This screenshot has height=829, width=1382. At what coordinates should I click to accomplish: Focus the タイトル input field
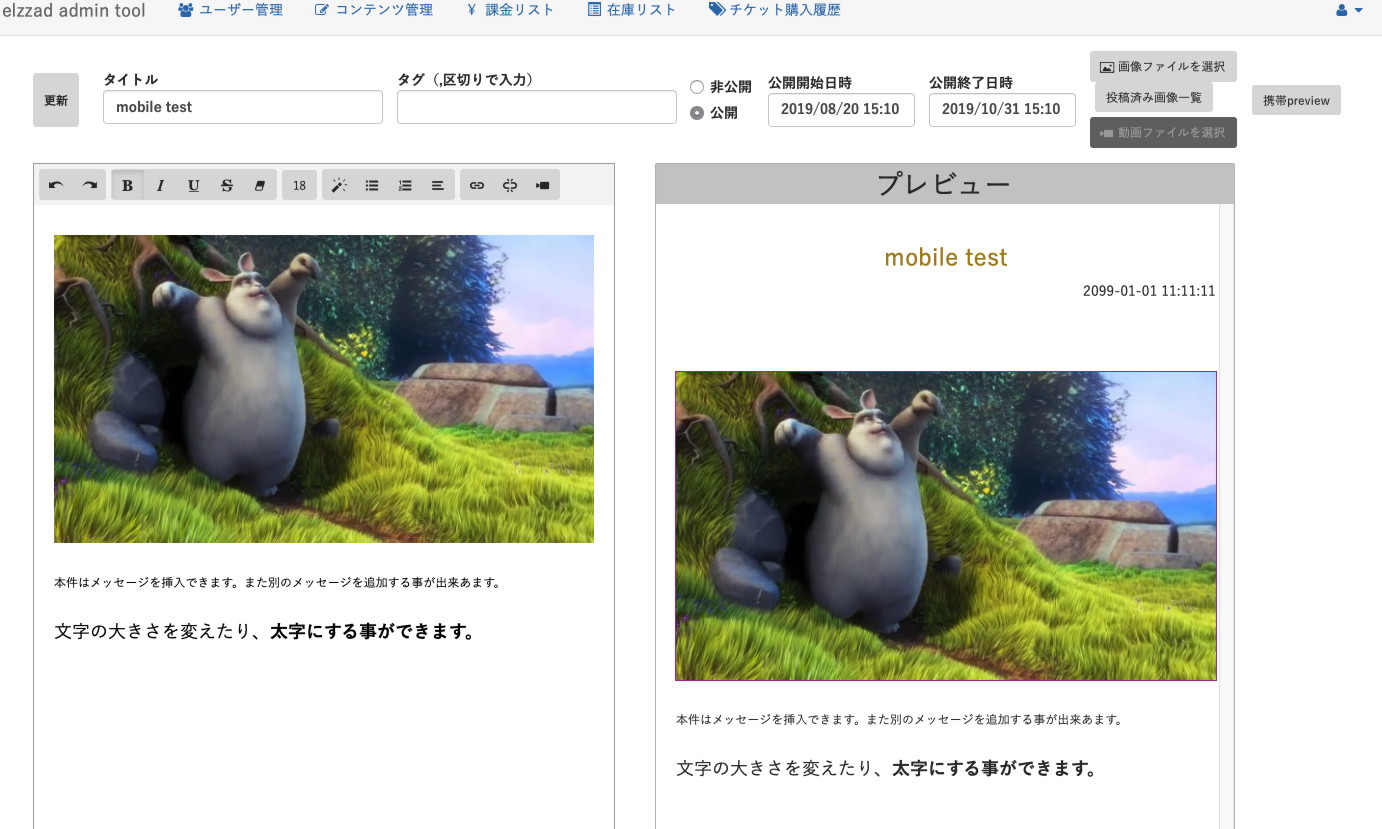243,107
